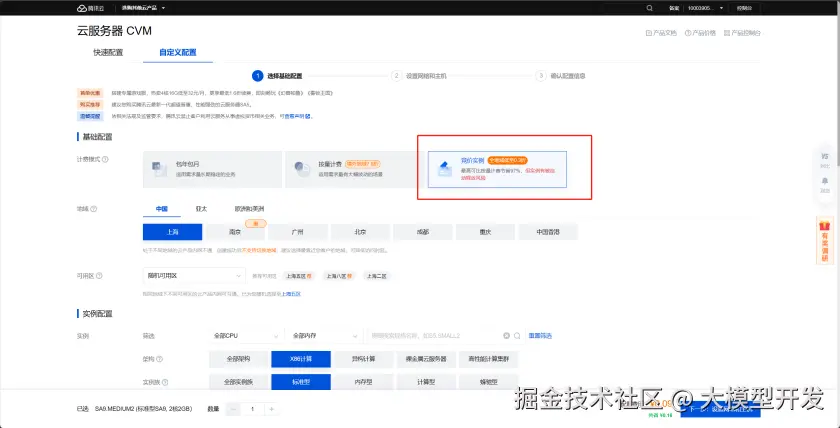The width and height of the screenshot is (840, 428).
Task: Click help icon next to 实例族
Action: 165,382
